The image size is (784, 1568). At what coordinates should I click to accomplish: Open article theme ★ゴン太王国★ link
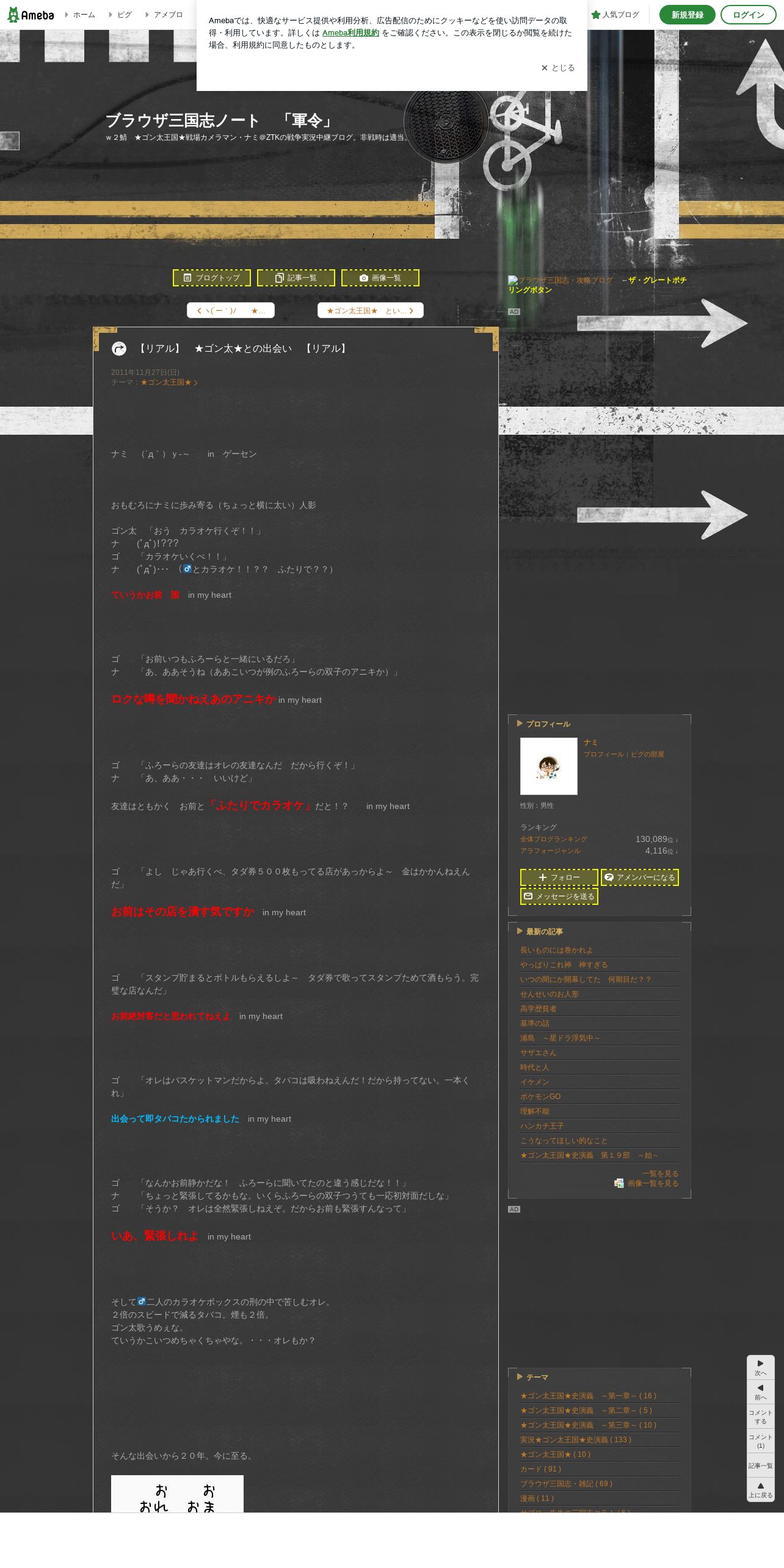click(169, 382)
